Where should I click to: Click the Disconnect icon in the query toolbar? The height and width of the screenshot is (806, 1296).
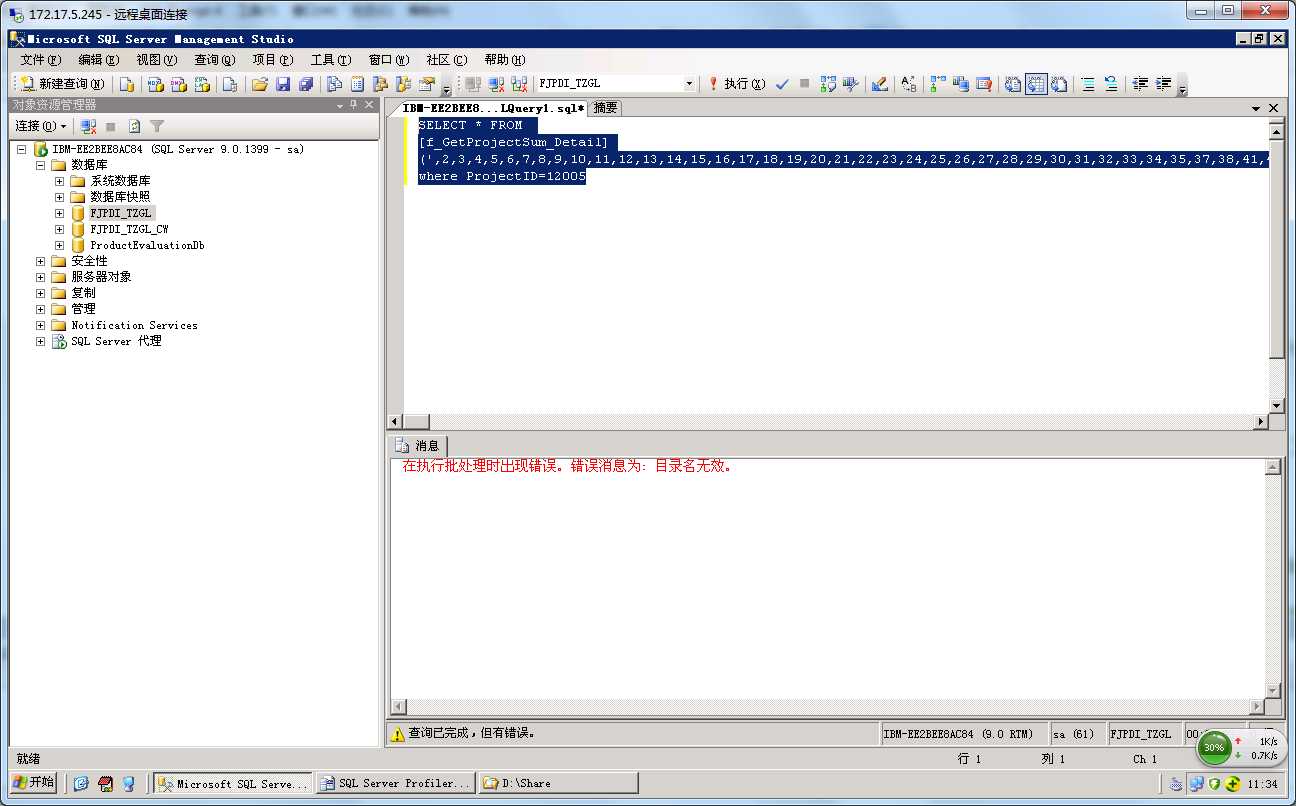coord(496,84)
